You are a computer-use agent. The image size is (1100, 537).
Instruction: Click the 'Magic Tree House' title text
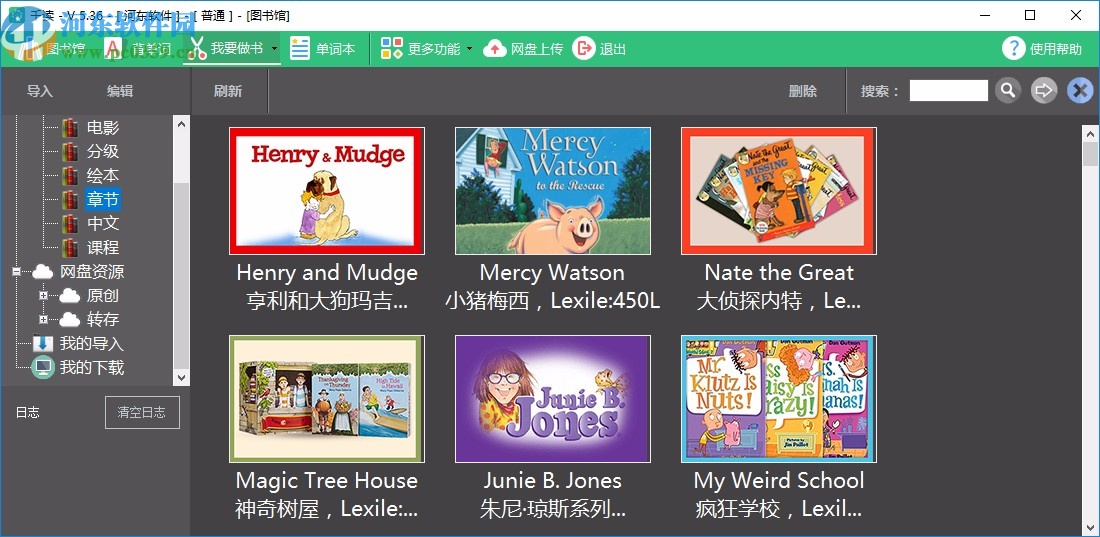click(327, 480)
